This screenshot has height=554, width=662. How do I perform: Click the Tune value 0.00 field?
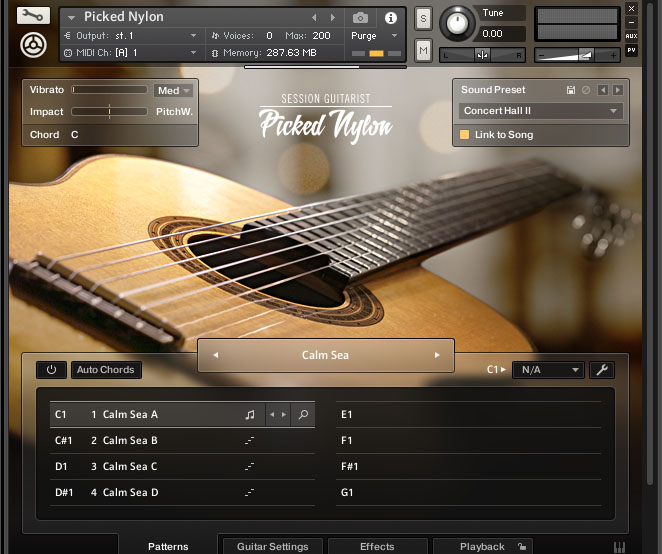500,34
